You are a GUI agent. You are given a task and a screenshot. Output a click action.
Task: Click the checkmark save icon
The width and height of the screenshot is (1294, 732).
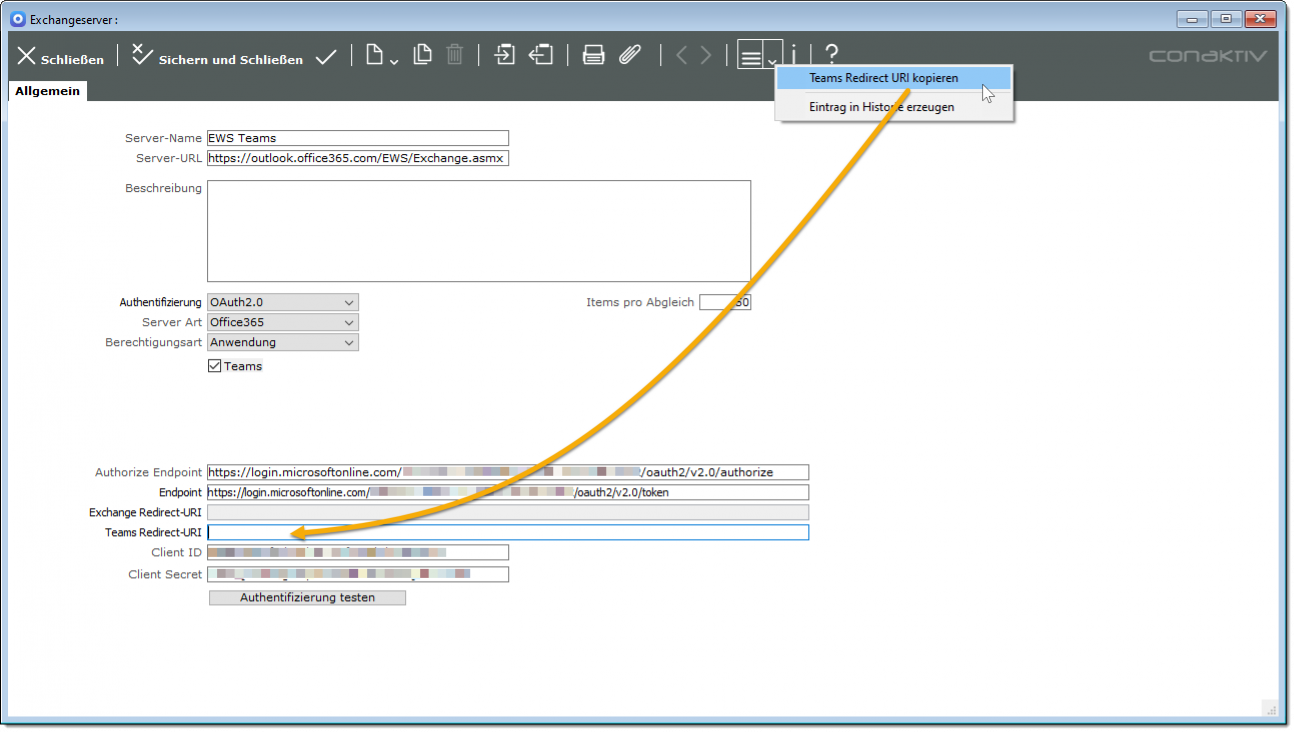(326, 58)
